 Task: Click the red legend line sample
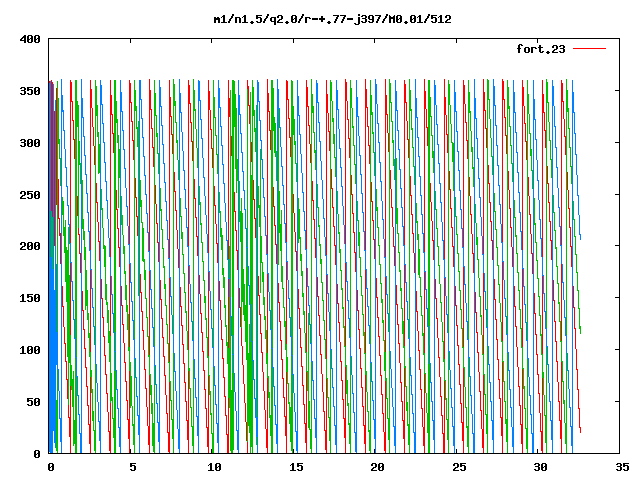[x=589, y=49]
